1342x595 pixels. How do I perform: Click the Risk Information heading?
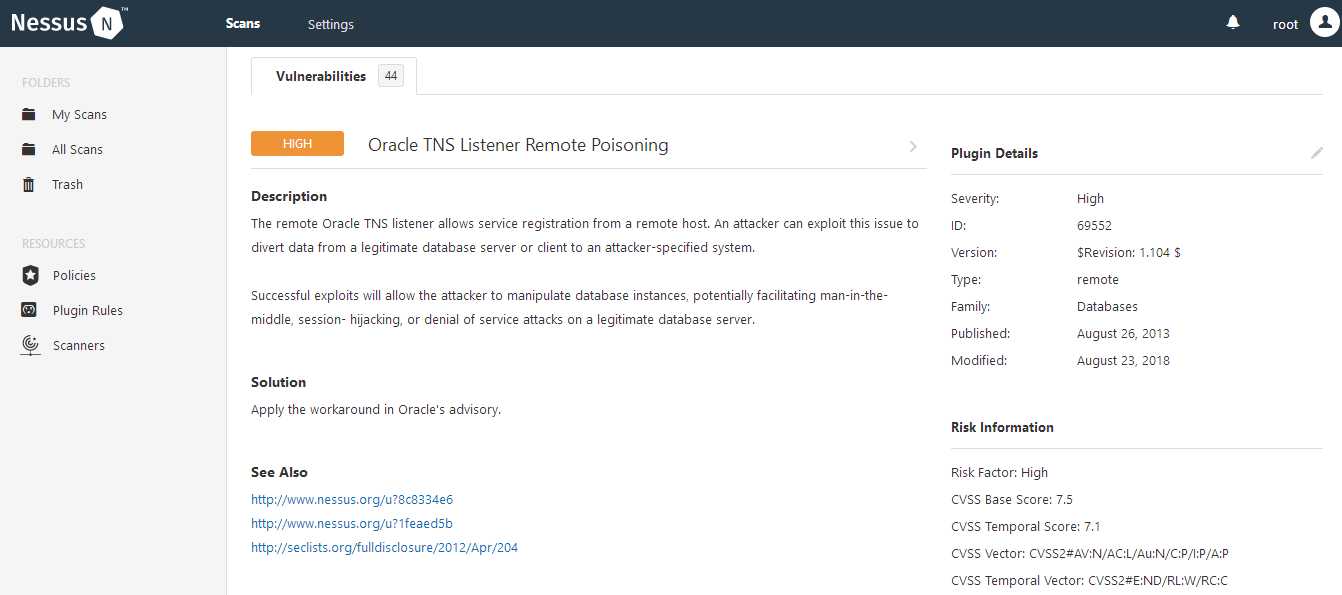[x=1002, y=427]
